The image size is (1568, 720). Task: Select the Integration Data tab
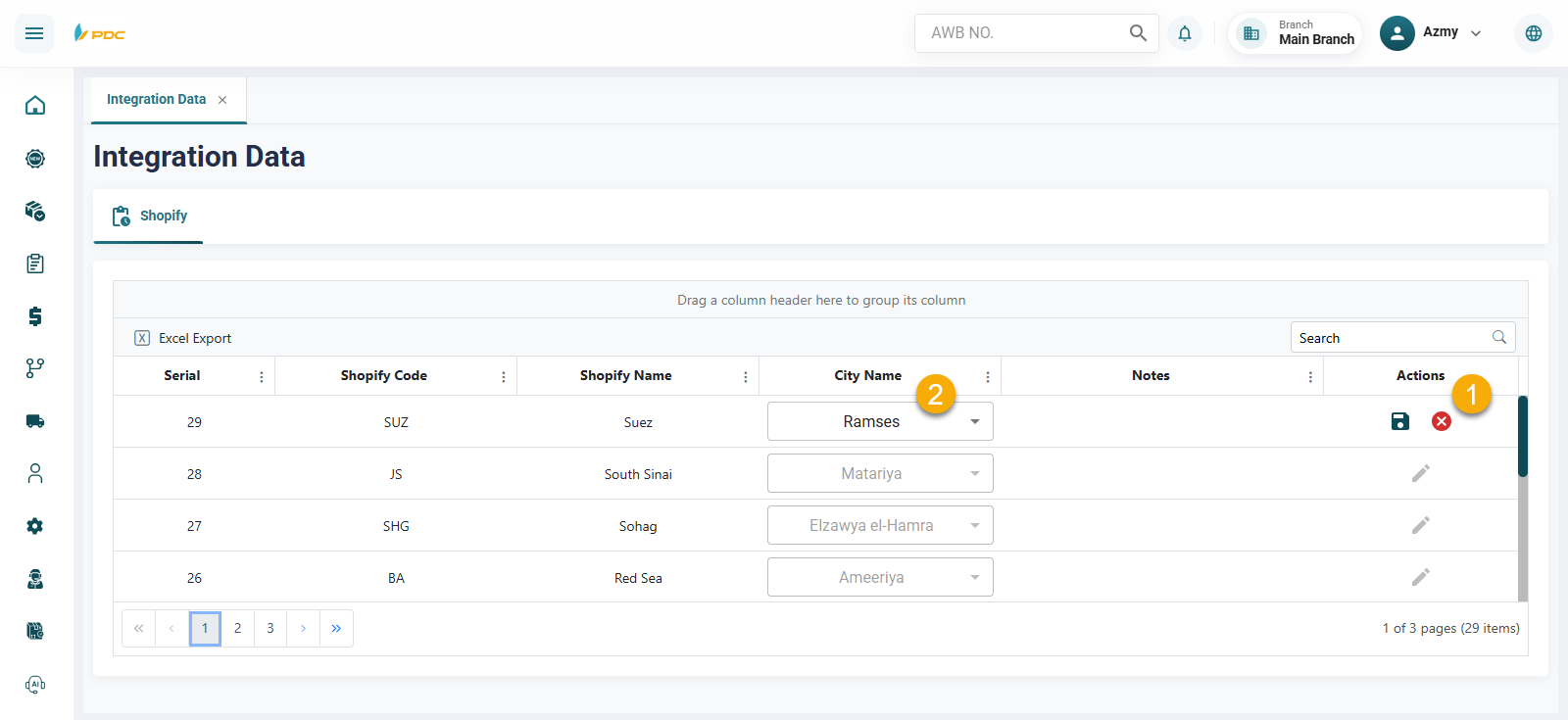point(157,100)
